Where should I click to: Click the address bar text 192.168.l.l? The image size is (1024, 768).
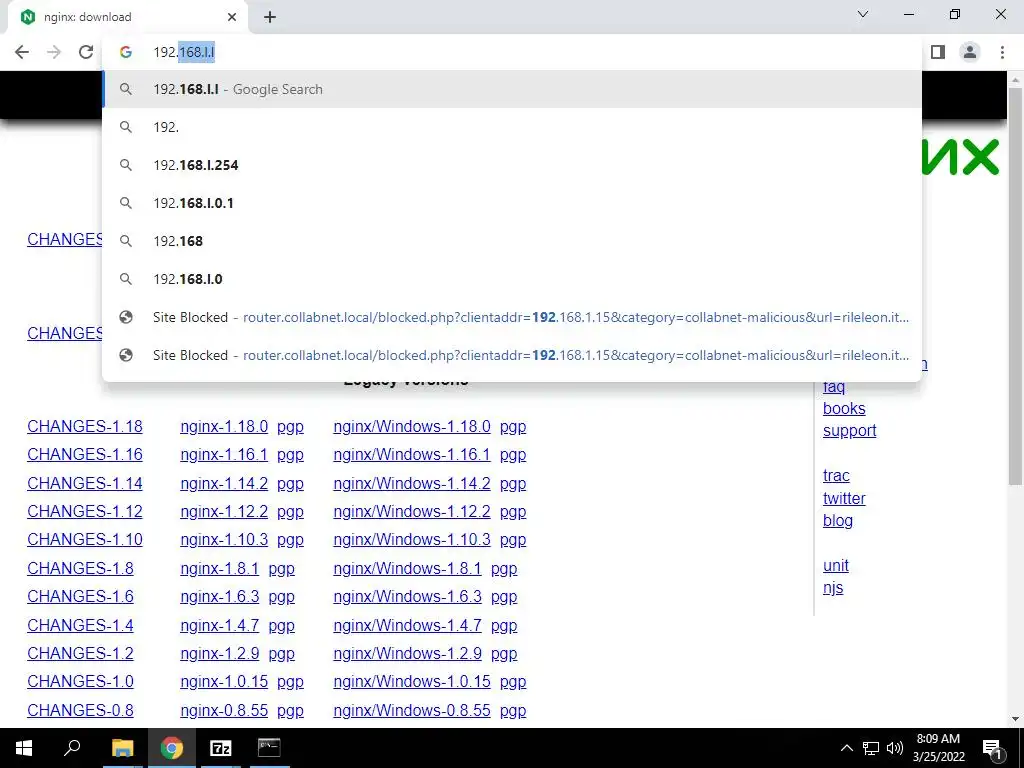pyautogui.click(x=184, y=52)
